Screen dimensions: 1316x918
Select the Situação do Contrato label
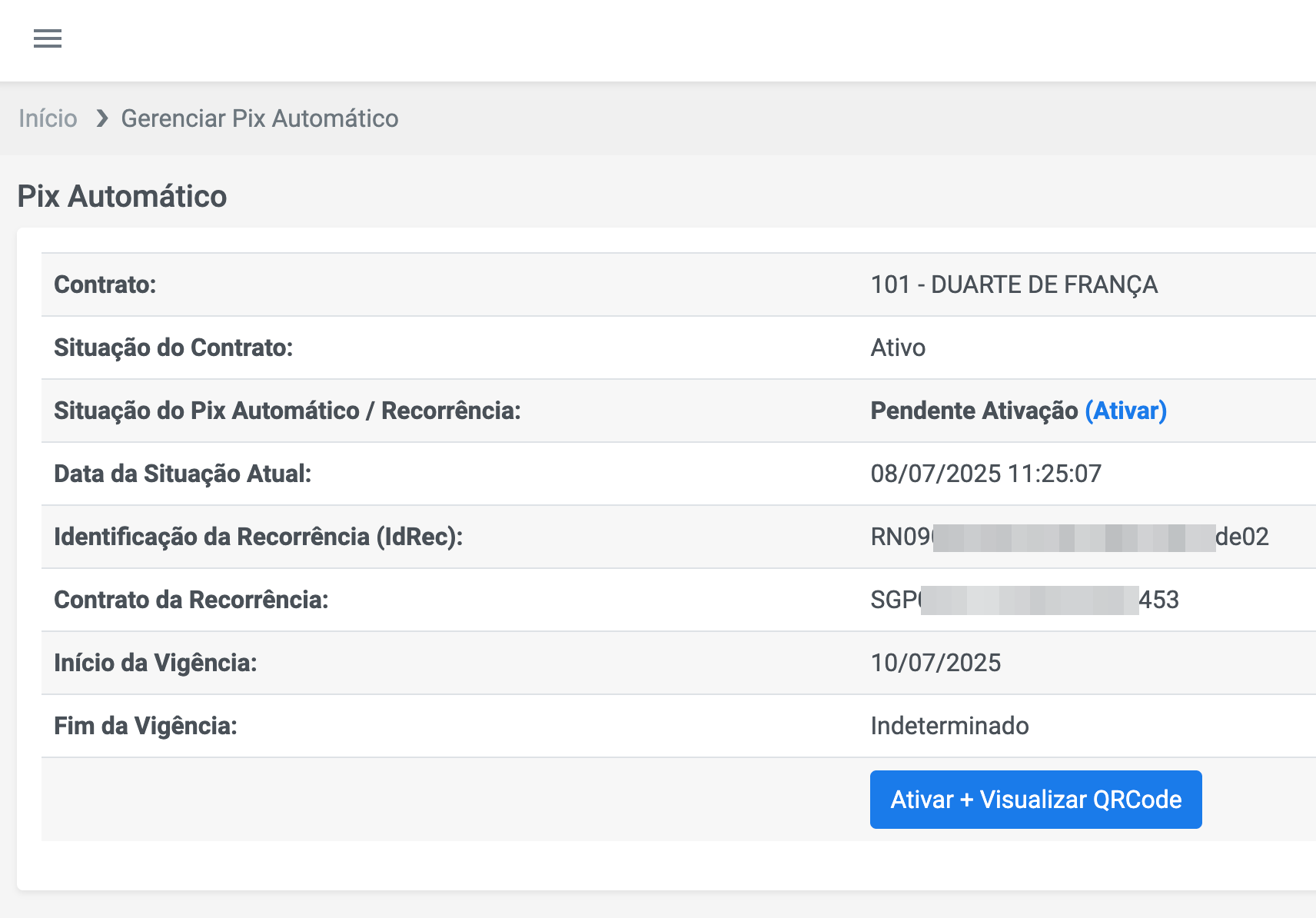click(x=173, y=348)
